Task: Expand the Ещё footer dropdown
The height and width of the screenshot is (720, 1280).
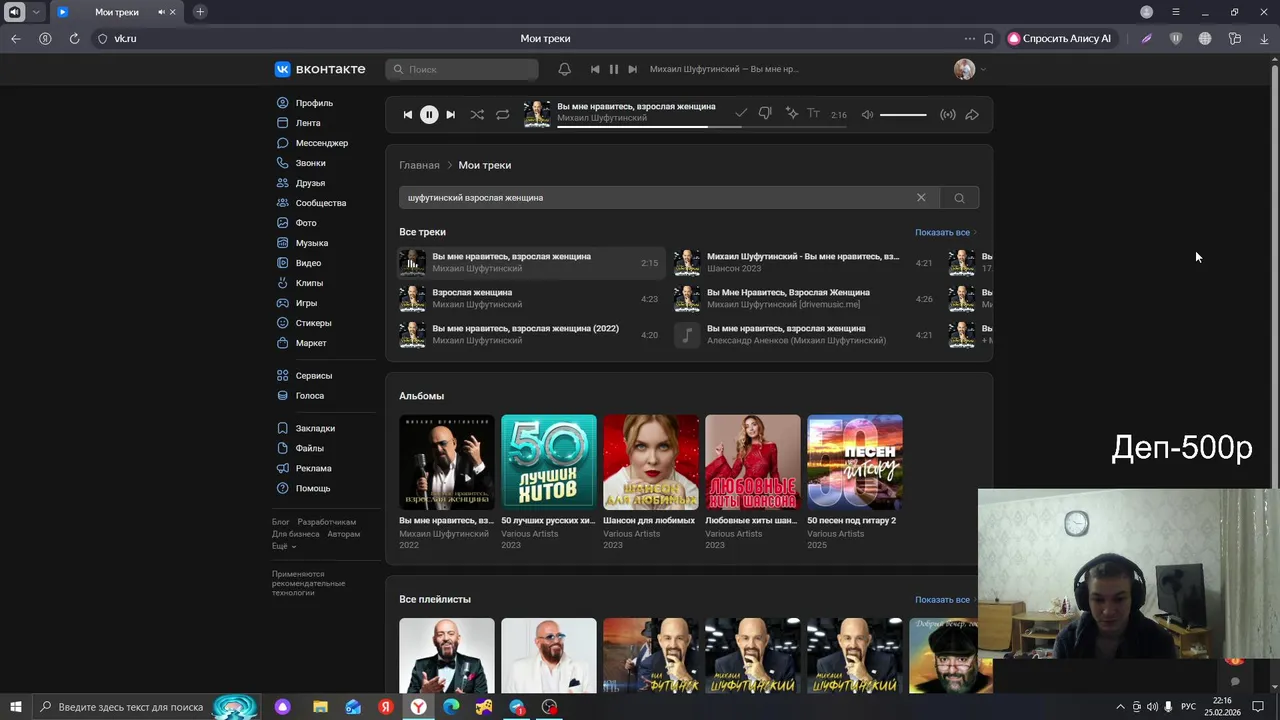Action: [x=284, y=546]
